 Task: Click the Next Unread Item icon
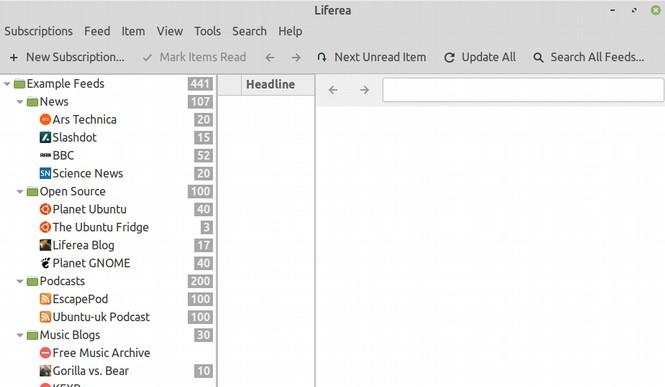point(321,57)
